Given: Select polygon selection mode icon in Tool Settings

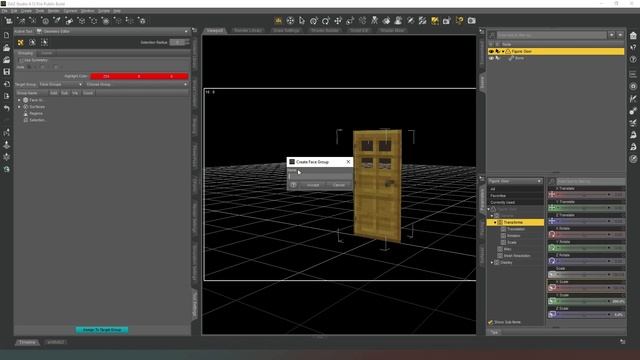Looking at the screenshot, I should (x=20, y=42).
